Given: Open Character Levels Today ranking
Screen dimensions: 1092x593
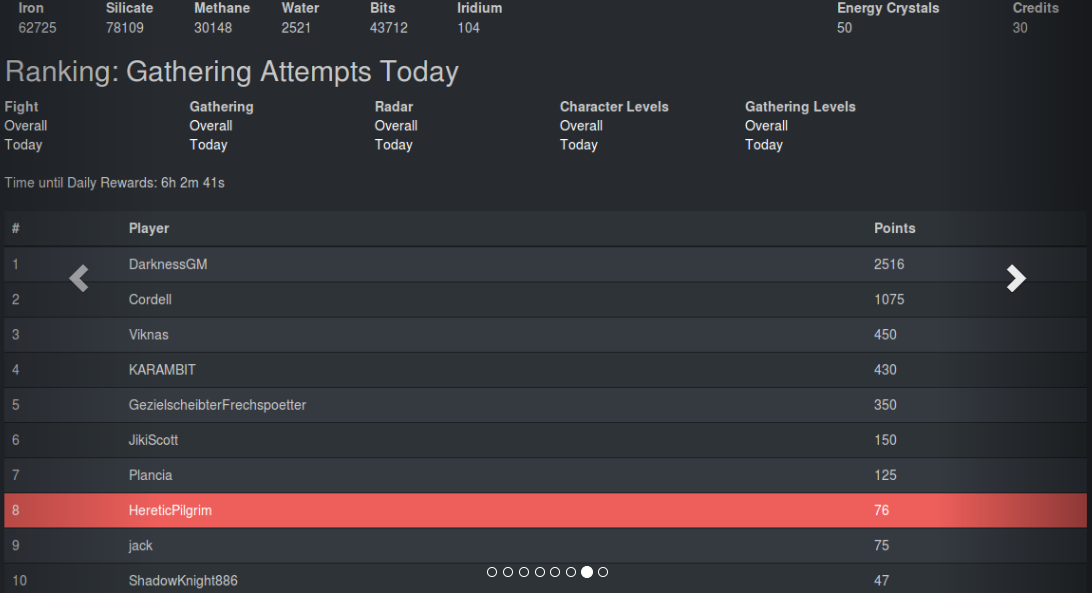Looking at the screenshot, I should (579, 145).
